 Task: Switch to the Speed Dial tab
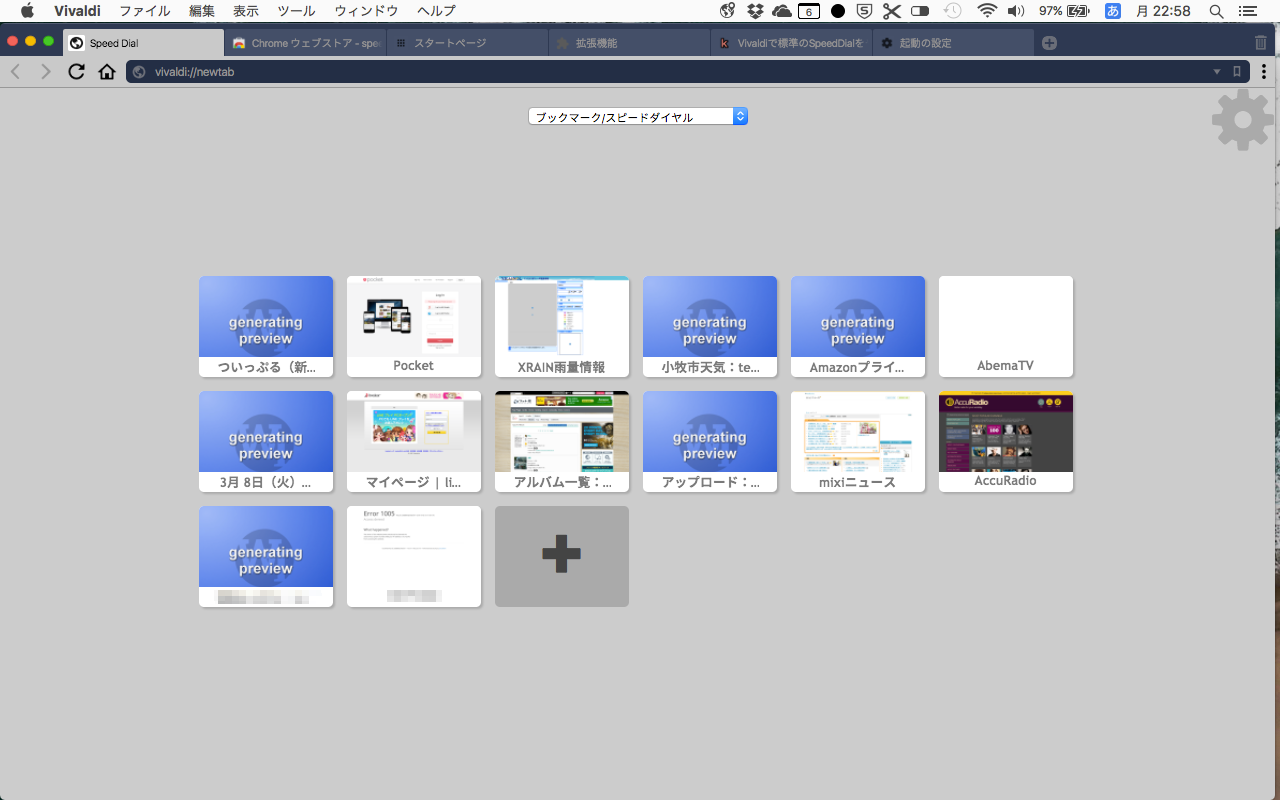tap(144, 43)
